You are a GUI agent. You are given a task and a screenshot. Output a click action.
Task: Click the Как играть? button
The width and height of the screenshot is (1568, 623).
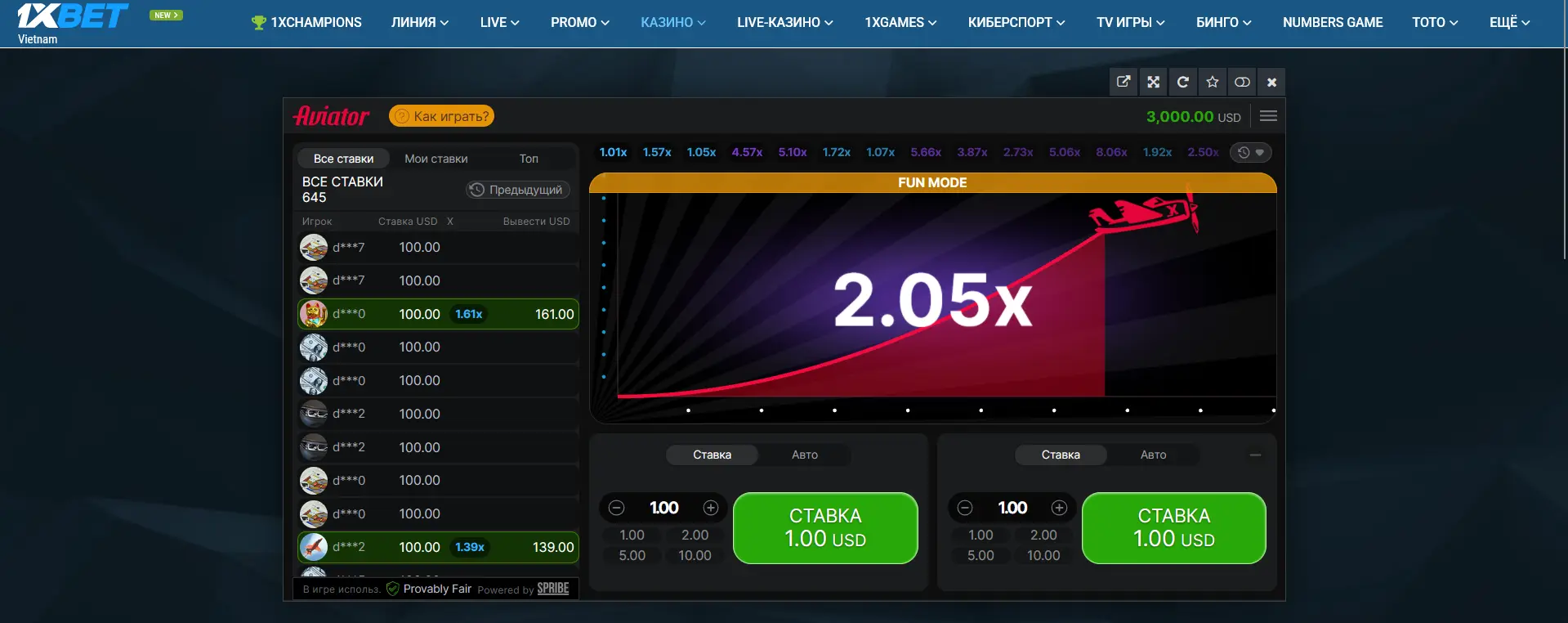[441, 116]
